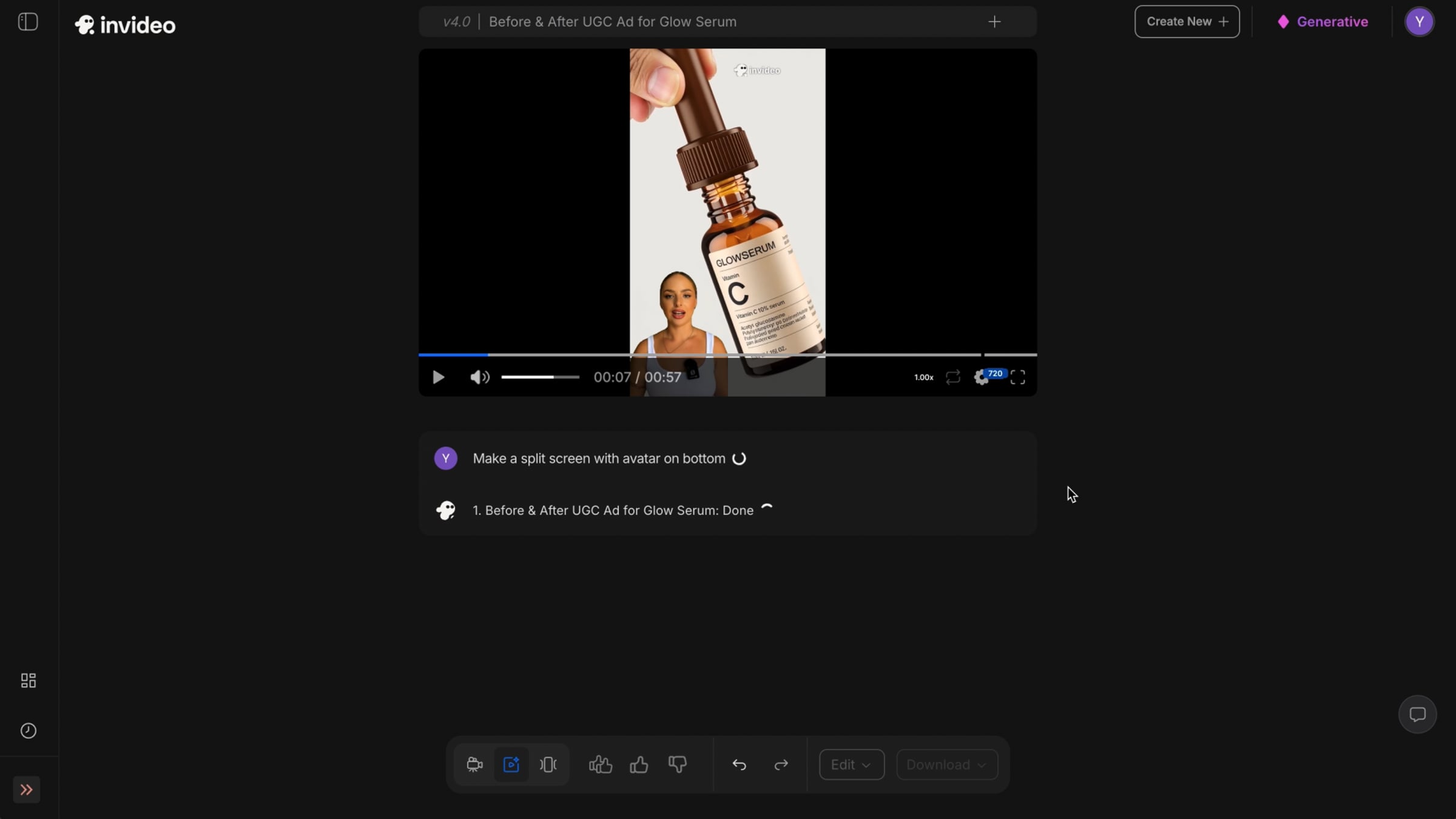Open the Download dropdown

(x=947, y=765)
